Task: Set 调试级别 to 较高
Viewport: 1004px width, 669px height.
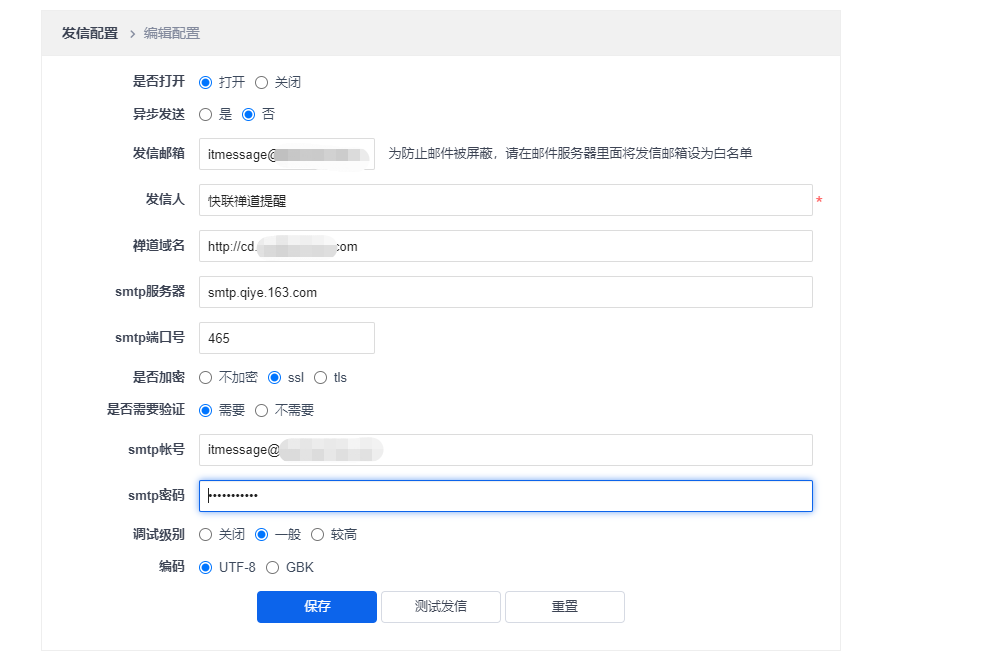Action: 318,534
